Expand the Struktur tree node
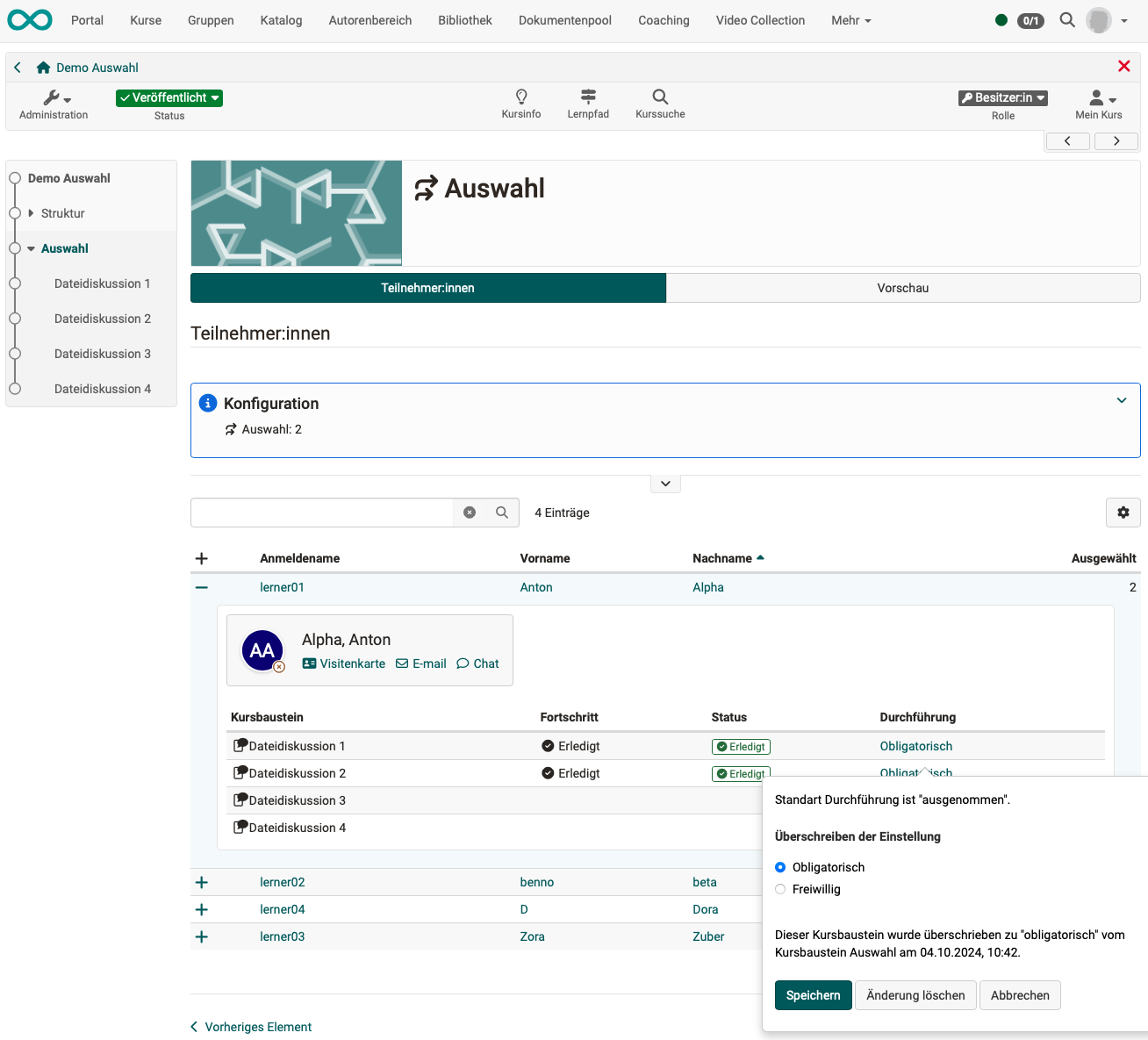Viewport: 1148px width, 1040px height. pos(32,213)
